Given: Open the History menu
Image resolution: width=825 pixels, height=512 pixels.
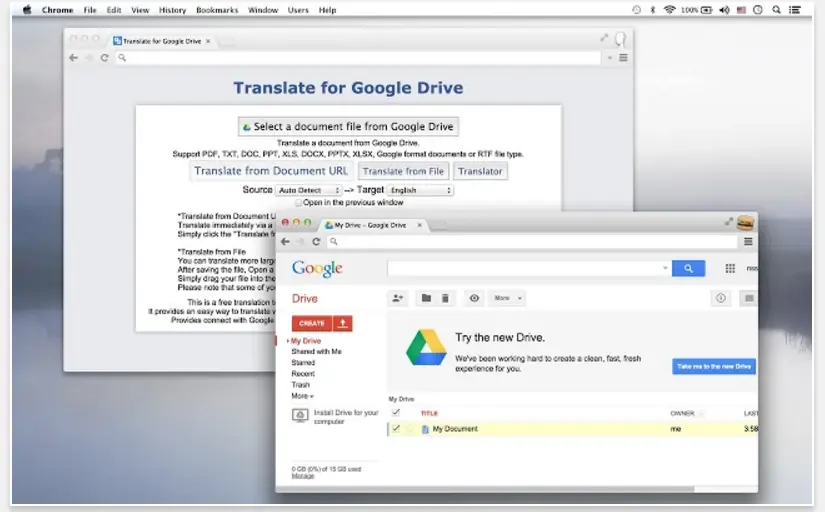Looking at the screenshot, I should pos(173,10).
